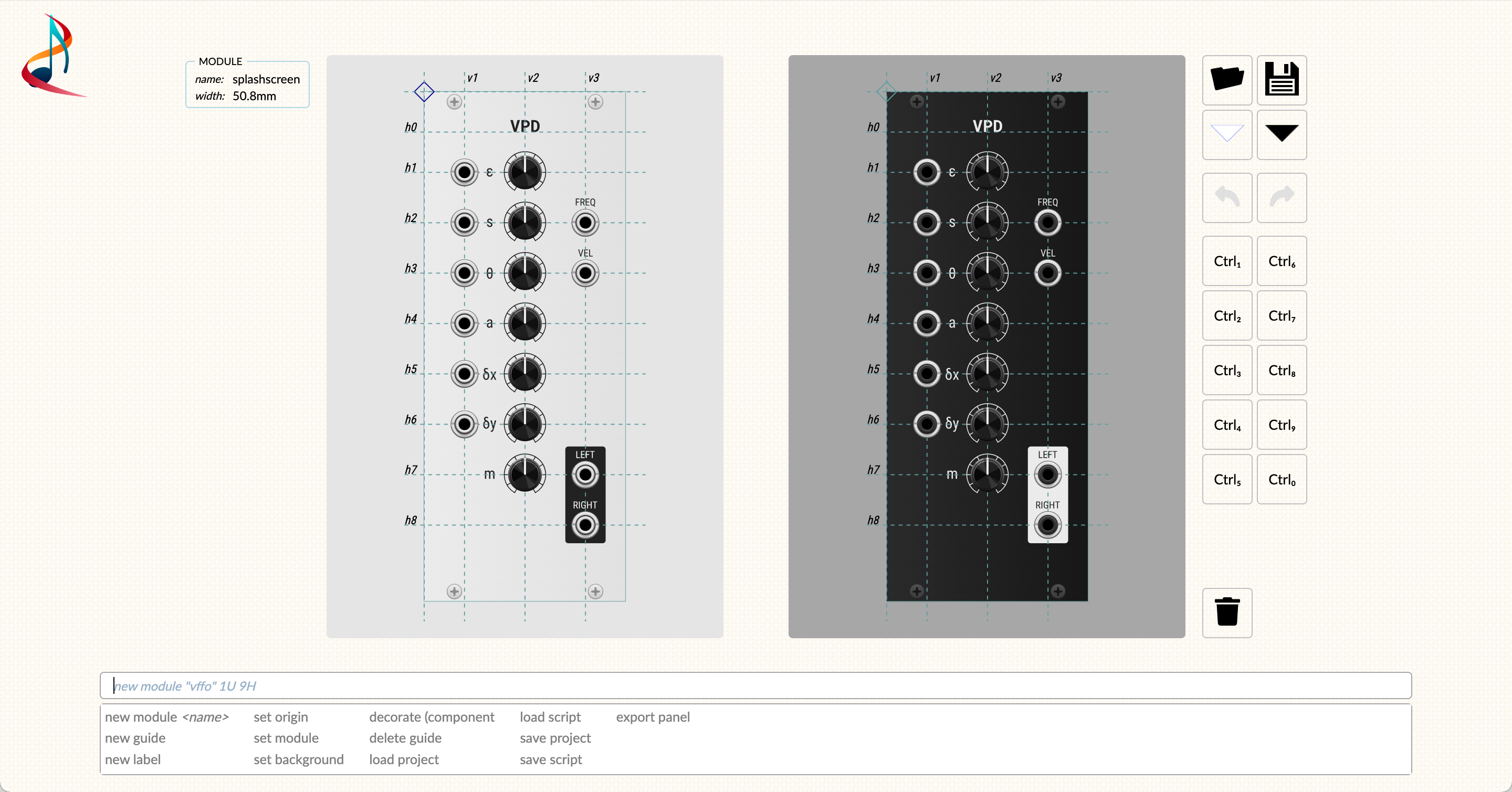Choose the 'set module' command
Screen dimensions: 1512x792
click(286, 738)
